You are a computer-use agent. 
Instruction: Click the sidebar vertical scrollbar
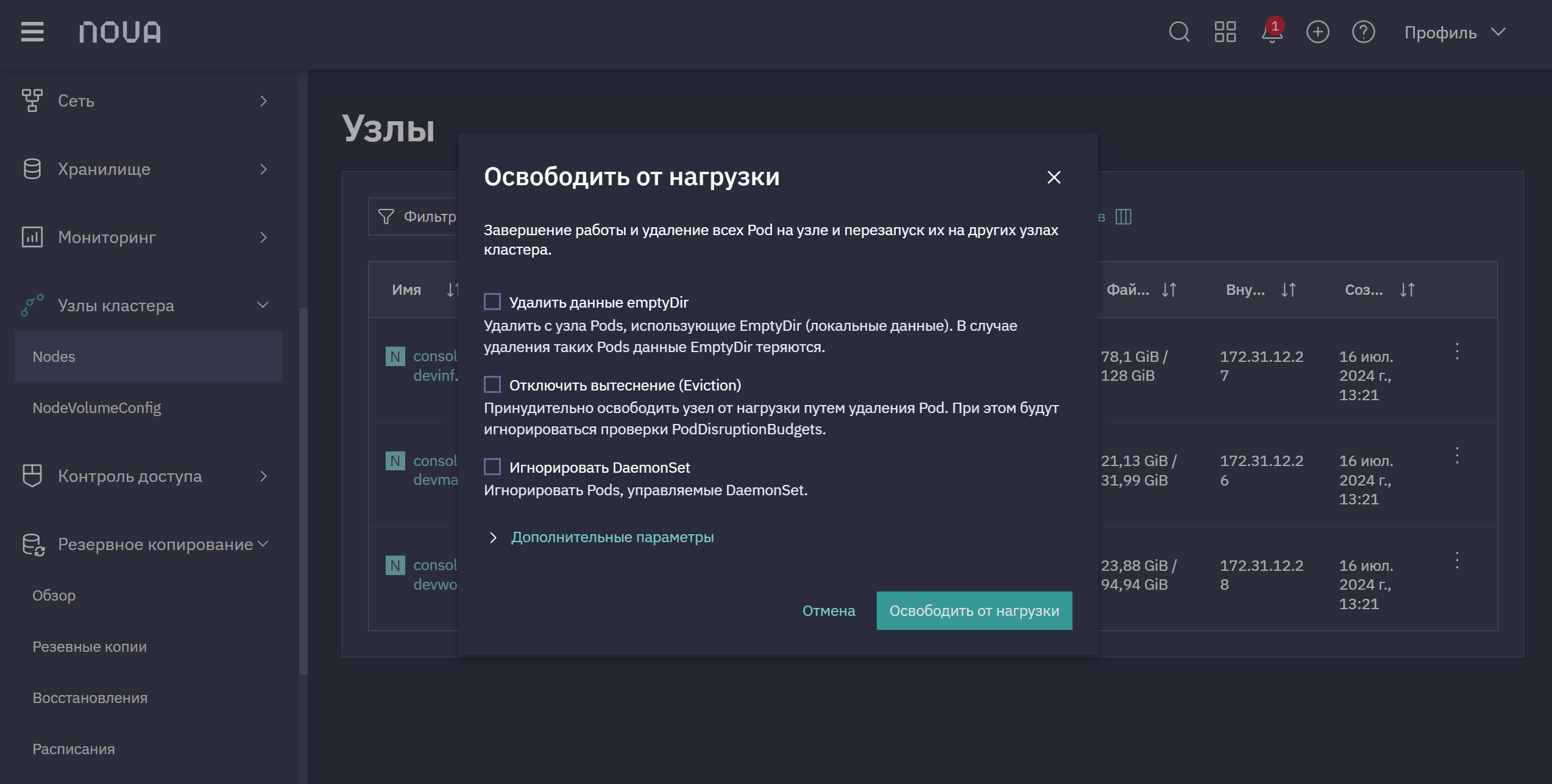[303, 491]
